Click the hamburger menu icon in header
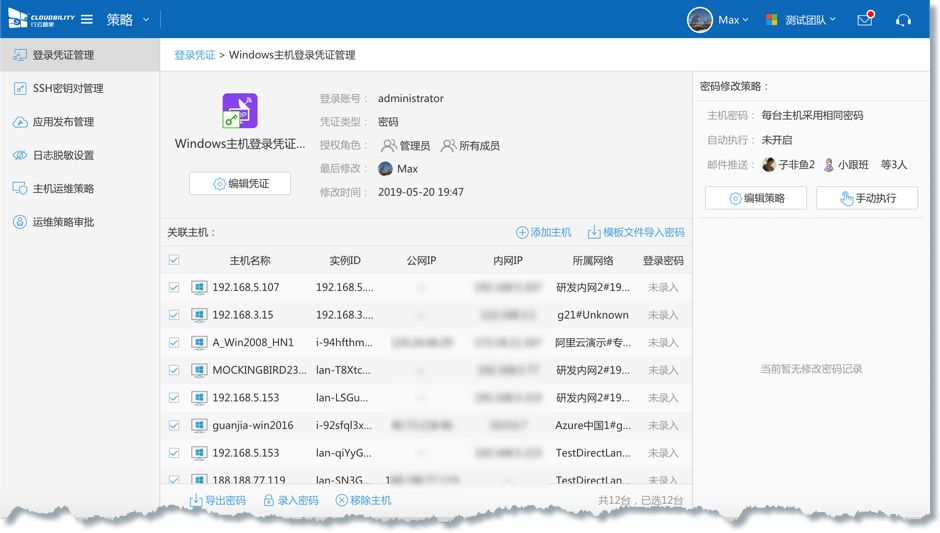 pyautogui.click(x=87, y=20)
